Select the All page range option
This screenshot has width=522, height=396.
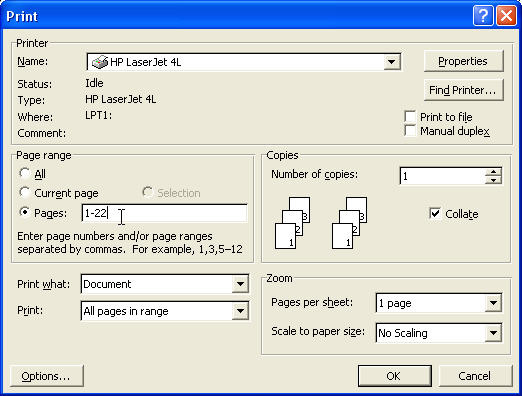[x=25, y=173]
